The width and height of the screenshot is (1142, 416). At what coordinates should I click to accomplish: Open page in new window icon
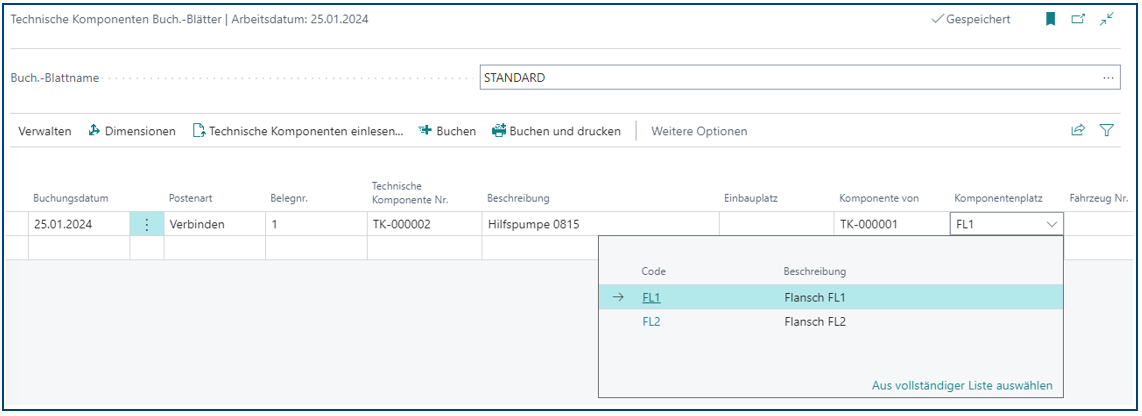point(1078,19)
